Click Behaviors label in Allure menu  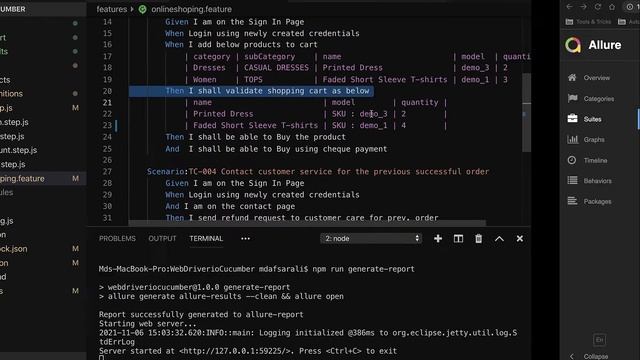(598, 181)
